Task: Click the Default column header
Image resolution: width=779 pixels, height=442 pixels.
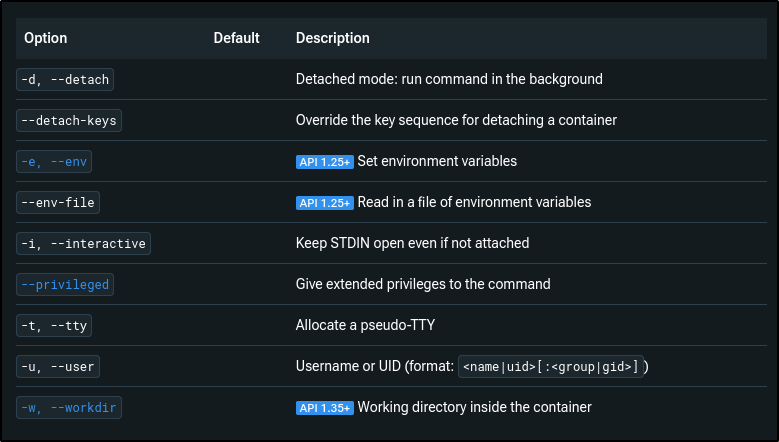Action: click(x=236, y=38)
